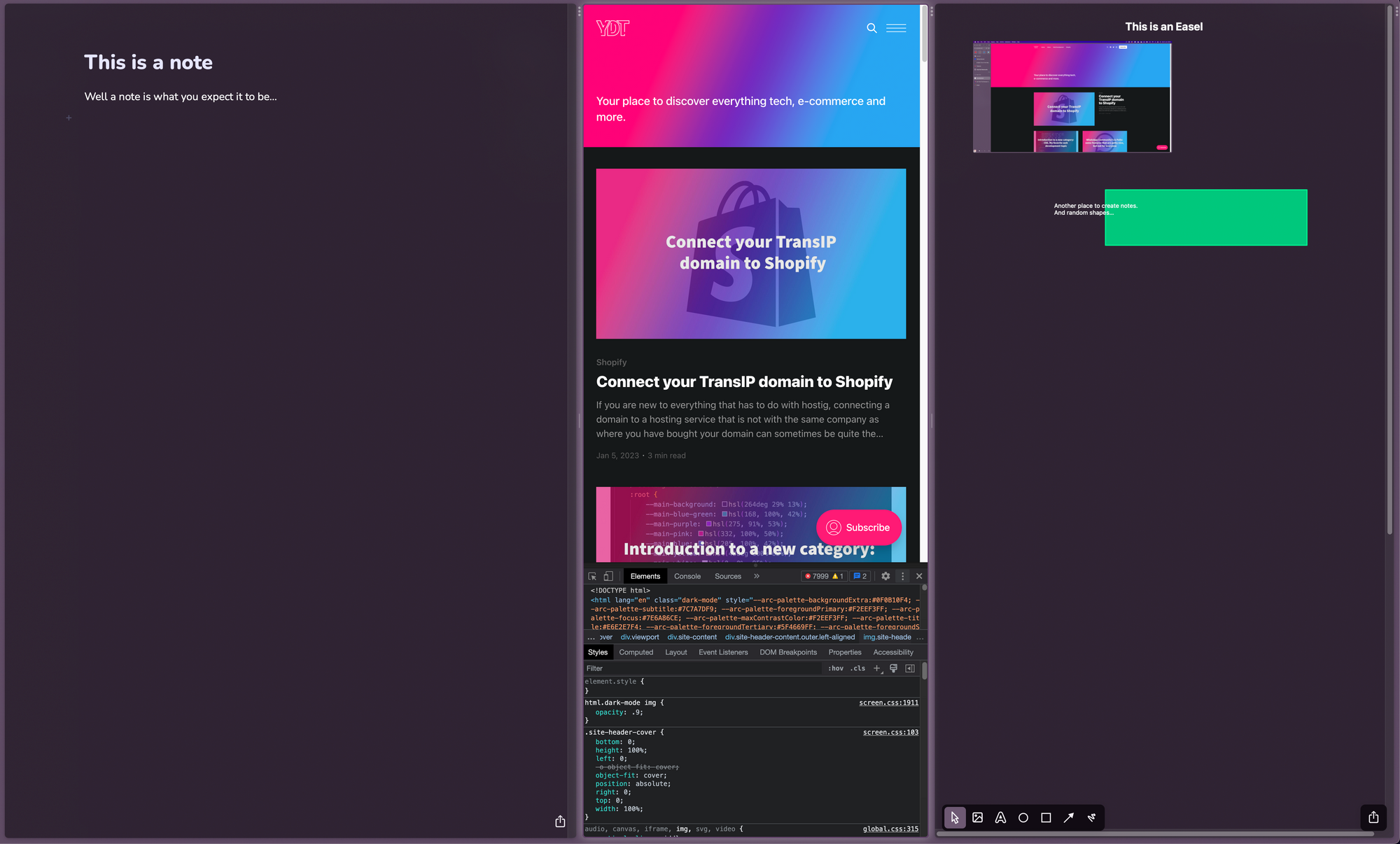Image resolution: width=1400 pixels, height=844 pixels.
Task: Close the DevTools panel
Action: click(x=919, y=576)
